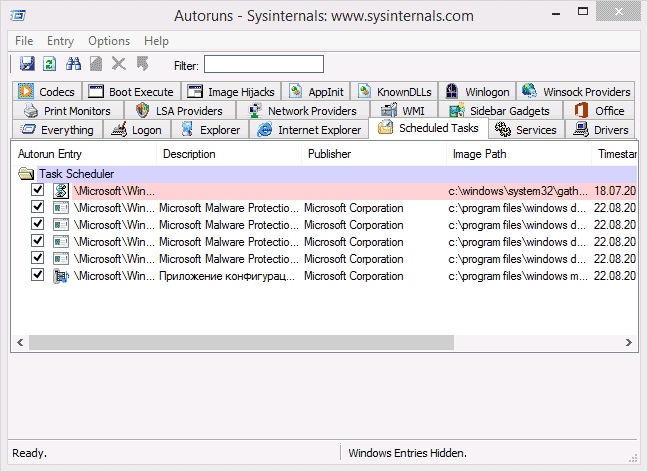Switch to Winsock Providers tab
Image resolution: width=648 pixels, height=472 pixels.
576,91
